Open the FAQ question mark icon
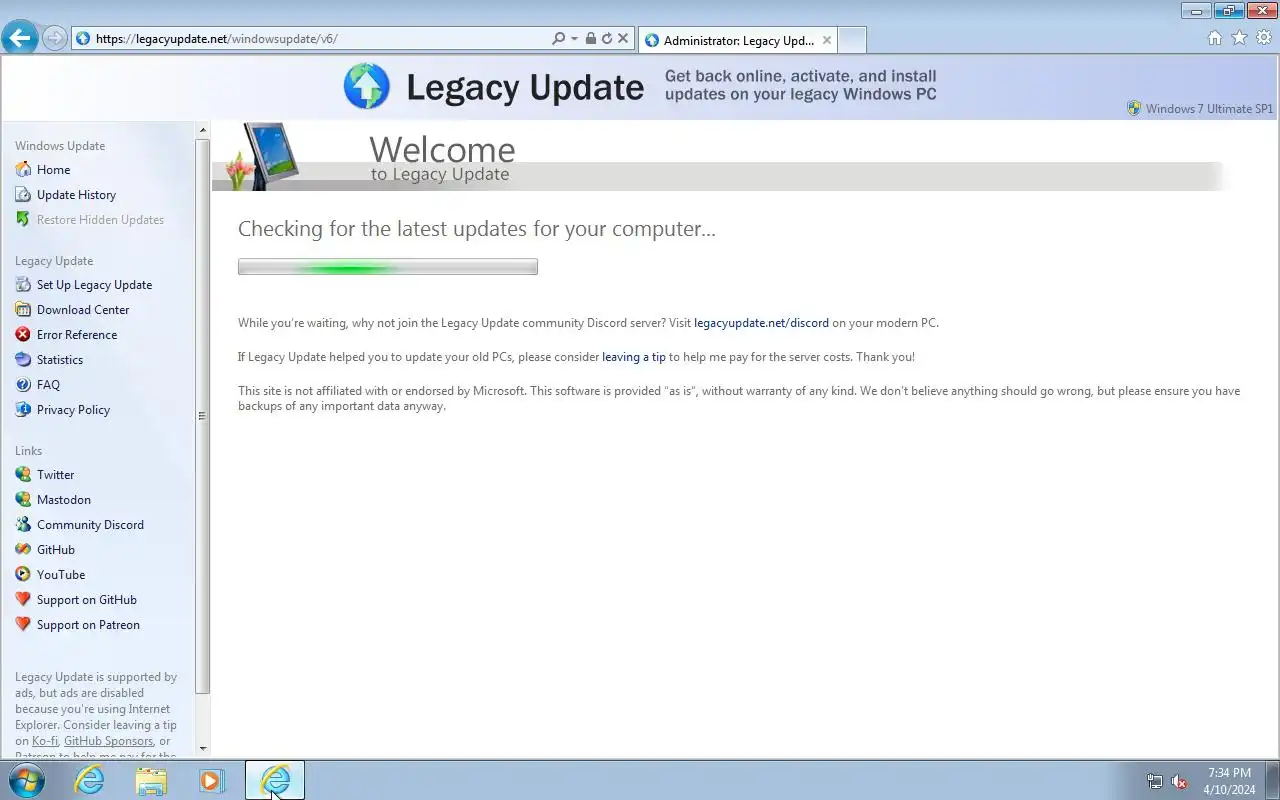The width and height of the screenshot is (1280, 800). (x=23, y=384)
